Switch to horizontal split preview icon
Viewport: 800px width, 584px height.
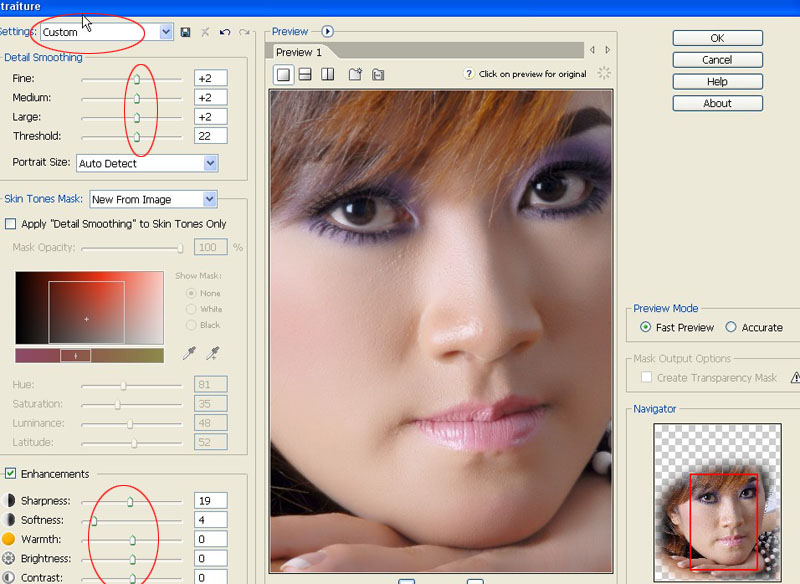point(305,74)
